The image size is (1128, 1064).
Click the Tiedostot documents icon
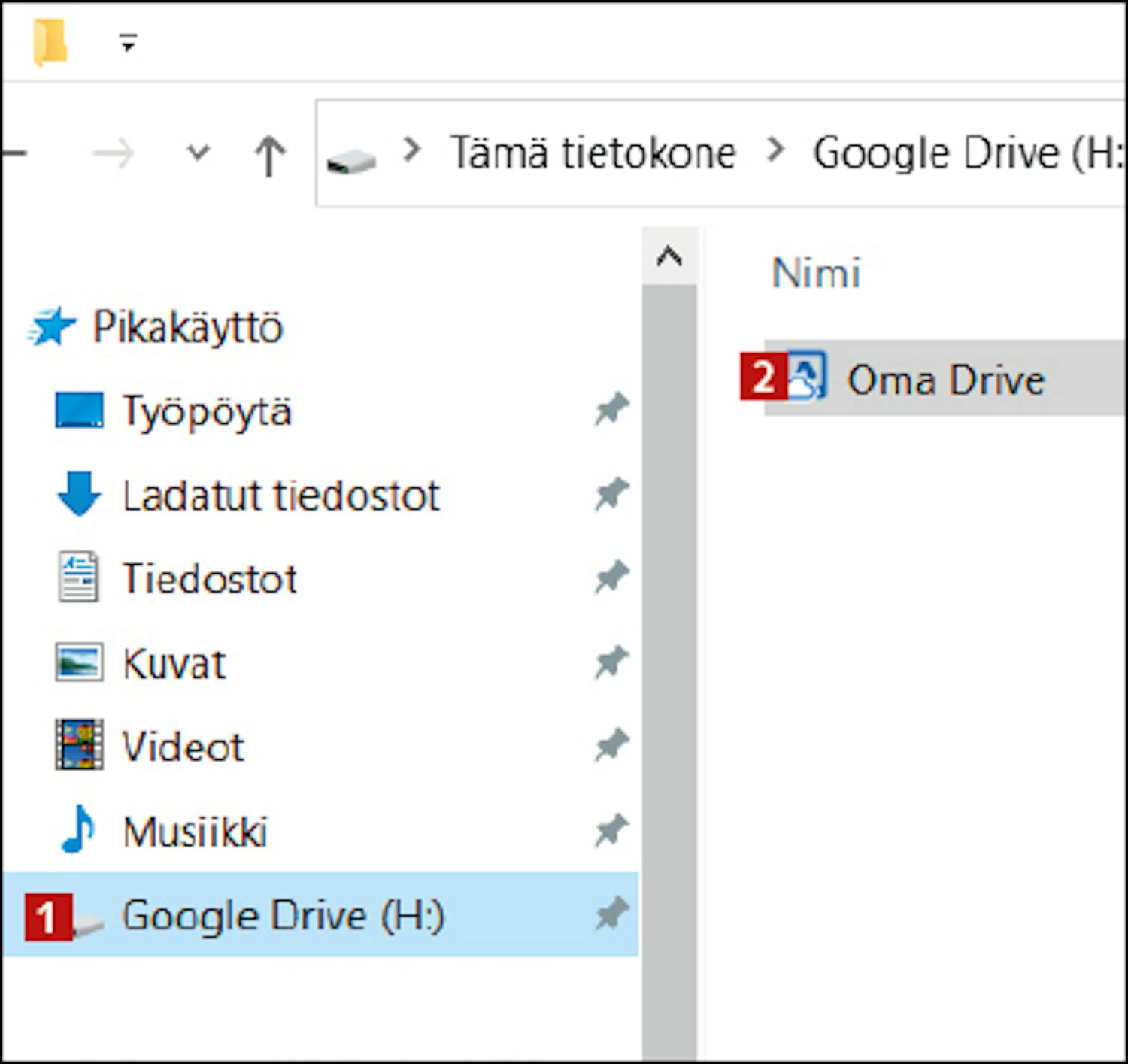tap(78, 577)
